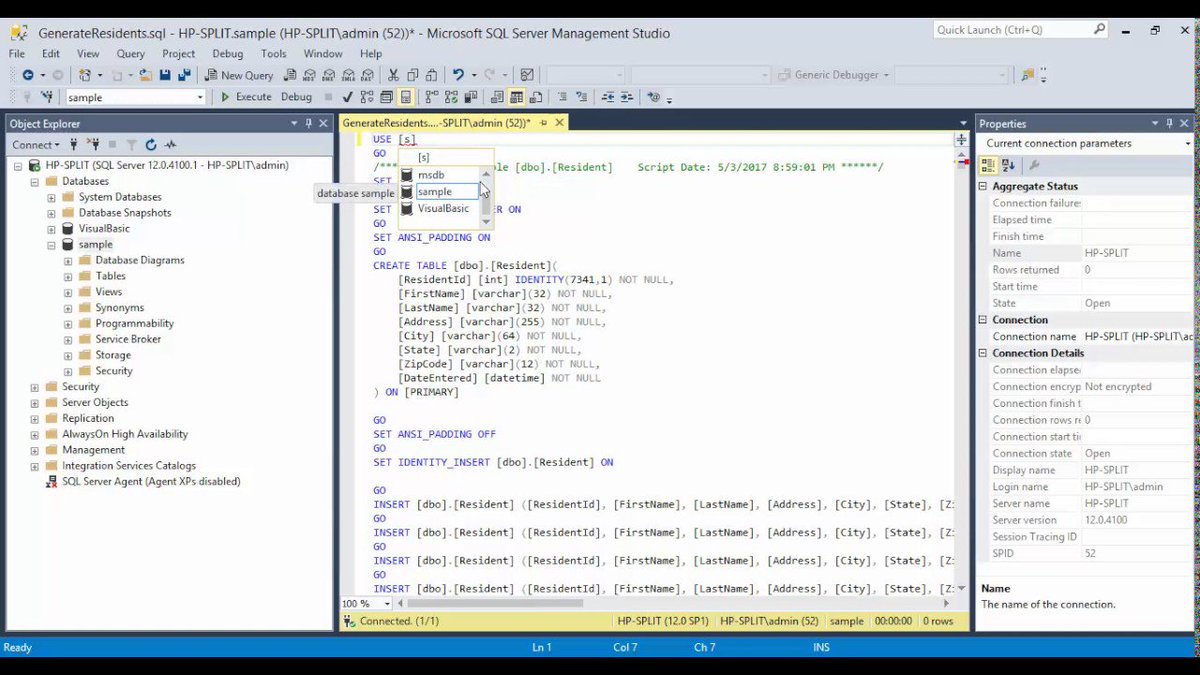Open a Database Engine Query with its toolbar icon
Screen dimensions: 1200x675
click(290, 75)
